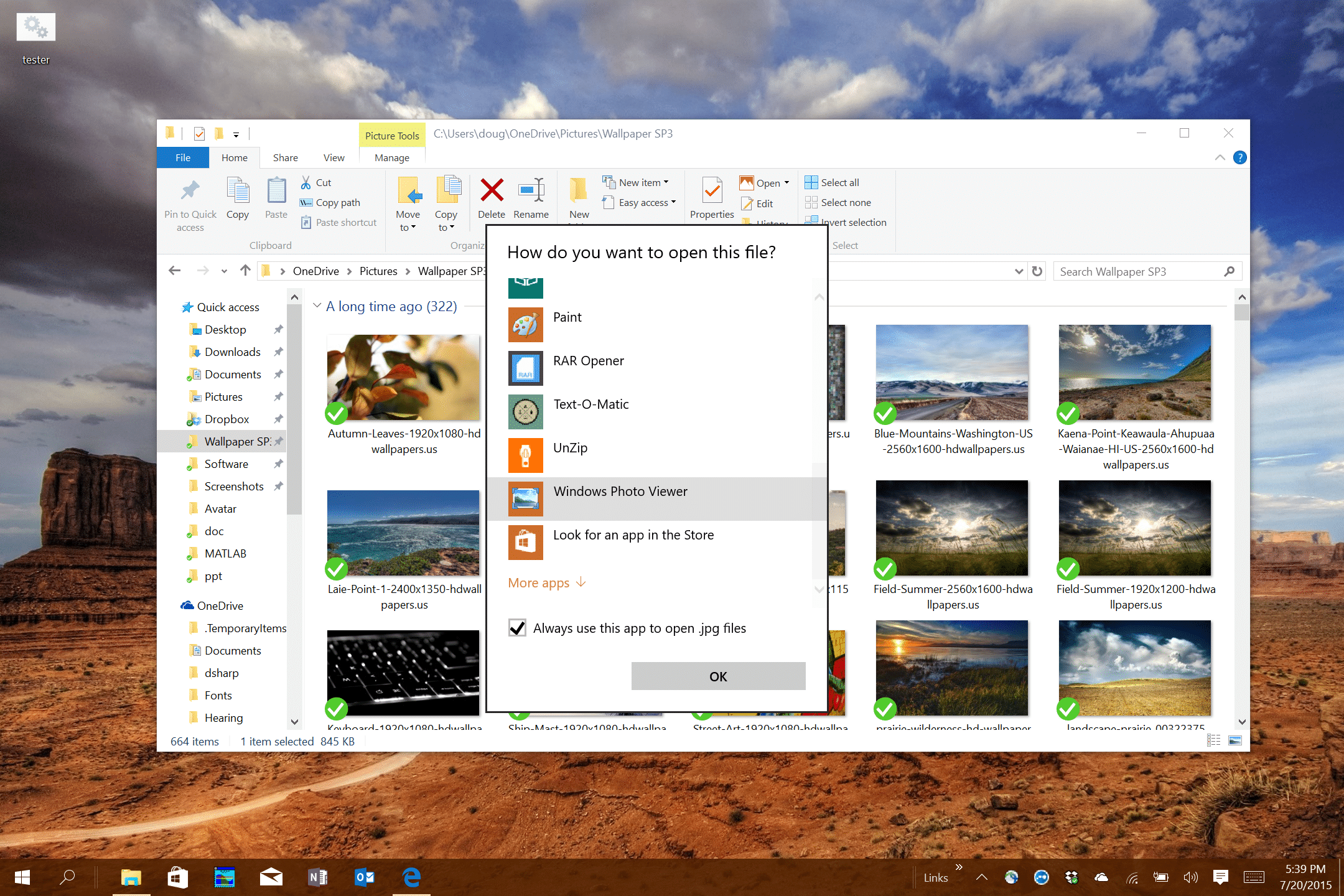Collapse the ribbon with the chevron

pyautogui.click(x=1220, y=157)
